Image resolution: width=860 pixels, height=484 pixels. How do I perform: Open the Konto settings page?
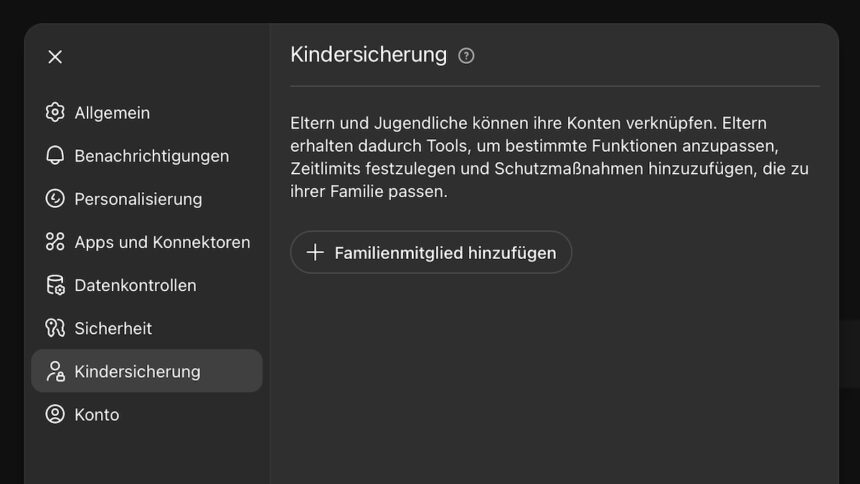(97, 414)
